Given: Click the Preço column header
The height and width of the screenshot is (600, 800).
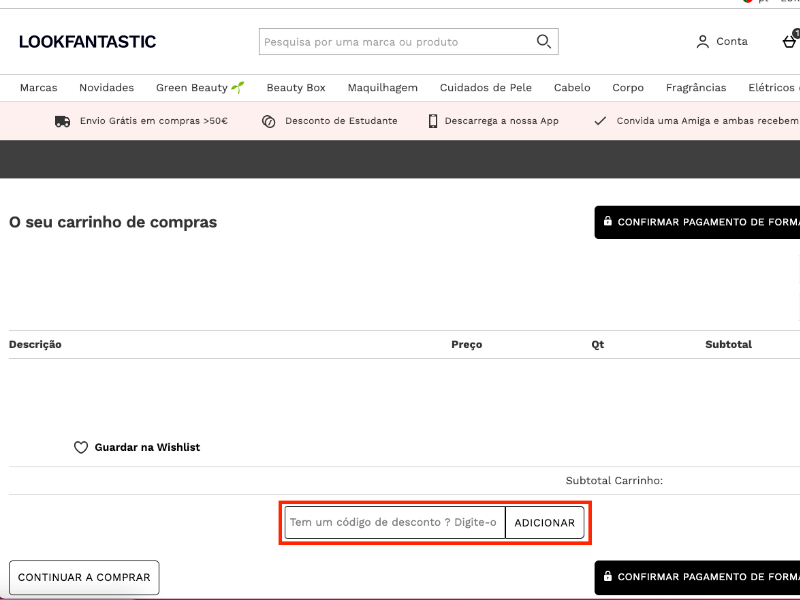Looking at the screenshot, I should coord(466,344).
